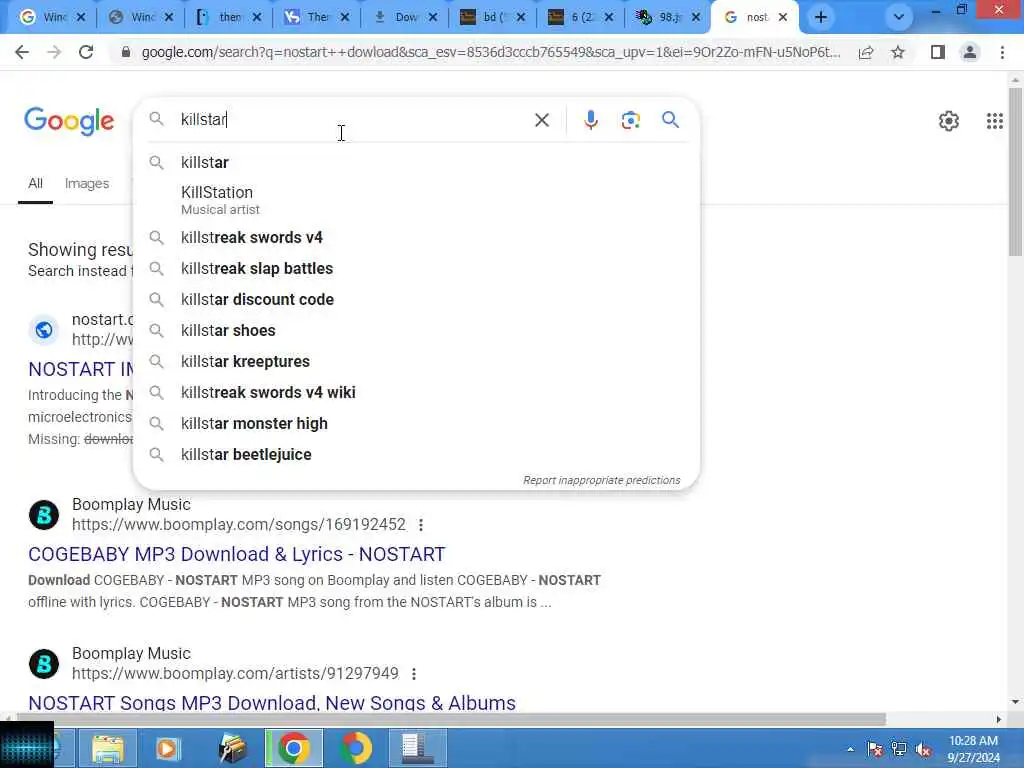Focus the address bar URL

[x=491, y=52]
